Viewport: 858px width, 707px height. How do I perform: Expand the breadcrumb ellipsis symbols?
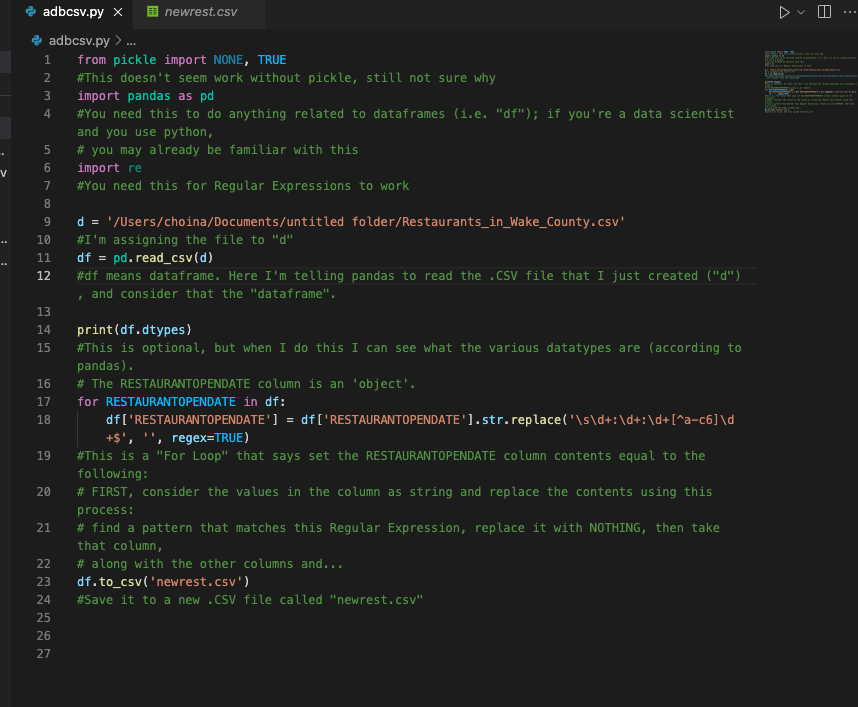click(x=131, y=41)
